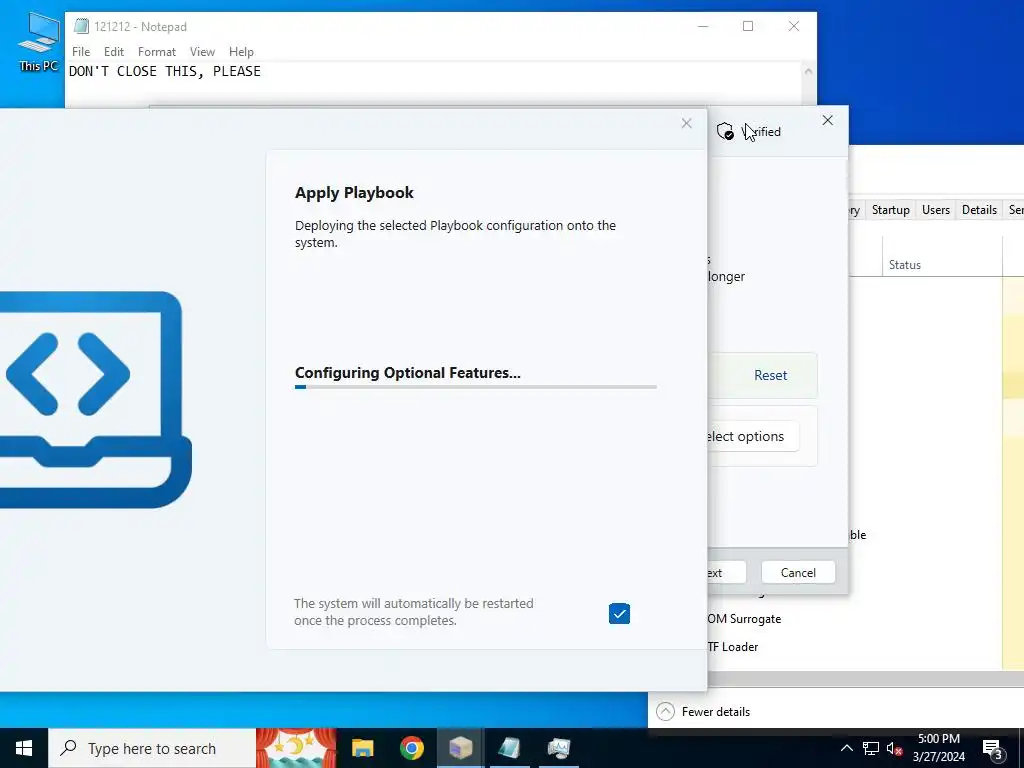Screen dimensions: 1024x768
Task: Close the Apply Playbook dialog
Action: [x=686, y=123]
